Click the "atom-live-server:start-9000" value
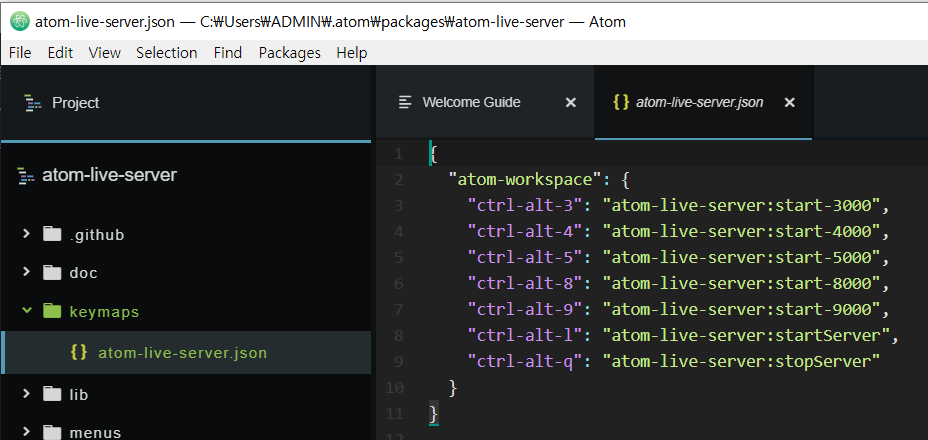928x440 pixels. pyautogui.click(x=742, y=309)
